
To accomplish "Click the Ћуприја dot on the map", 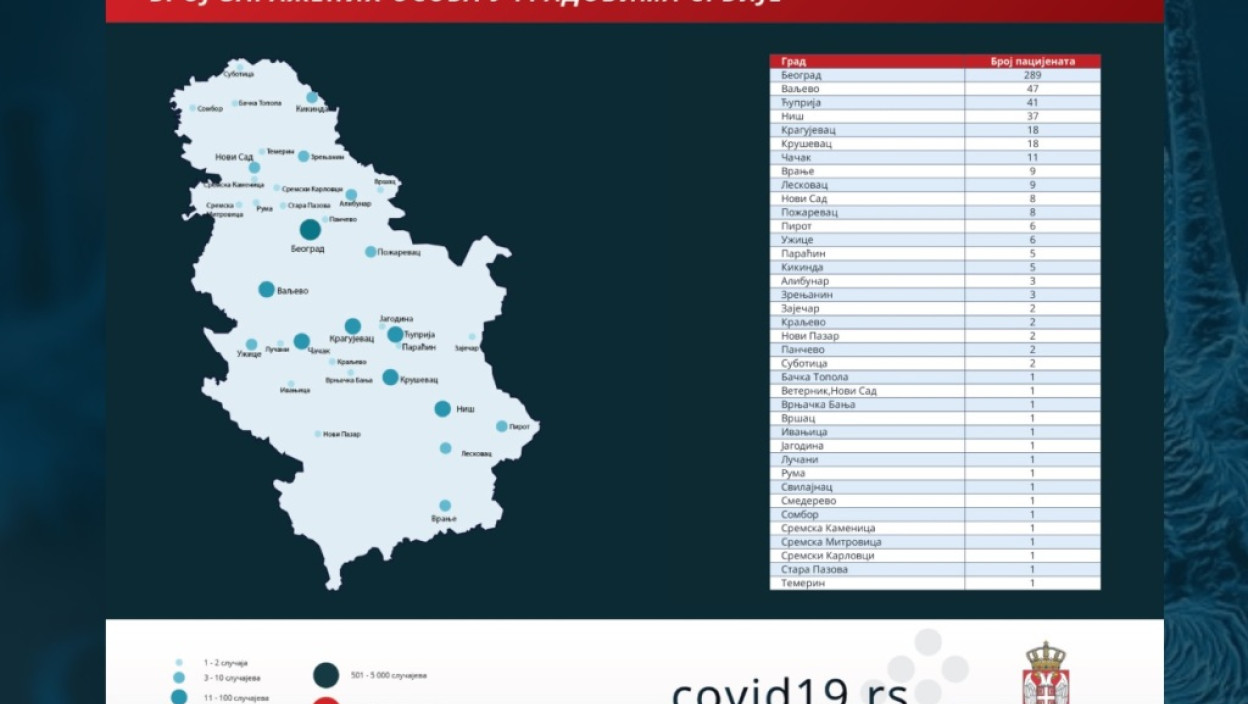I will (x=395, y=334).
